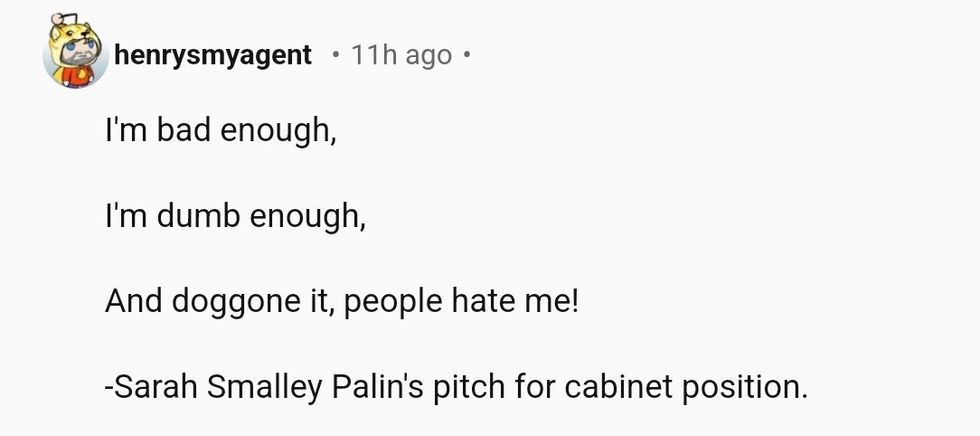The height and width of the screenshot is (436, 980).
Task: Click the dot separator before the timestamp
Action: (334, 55)
